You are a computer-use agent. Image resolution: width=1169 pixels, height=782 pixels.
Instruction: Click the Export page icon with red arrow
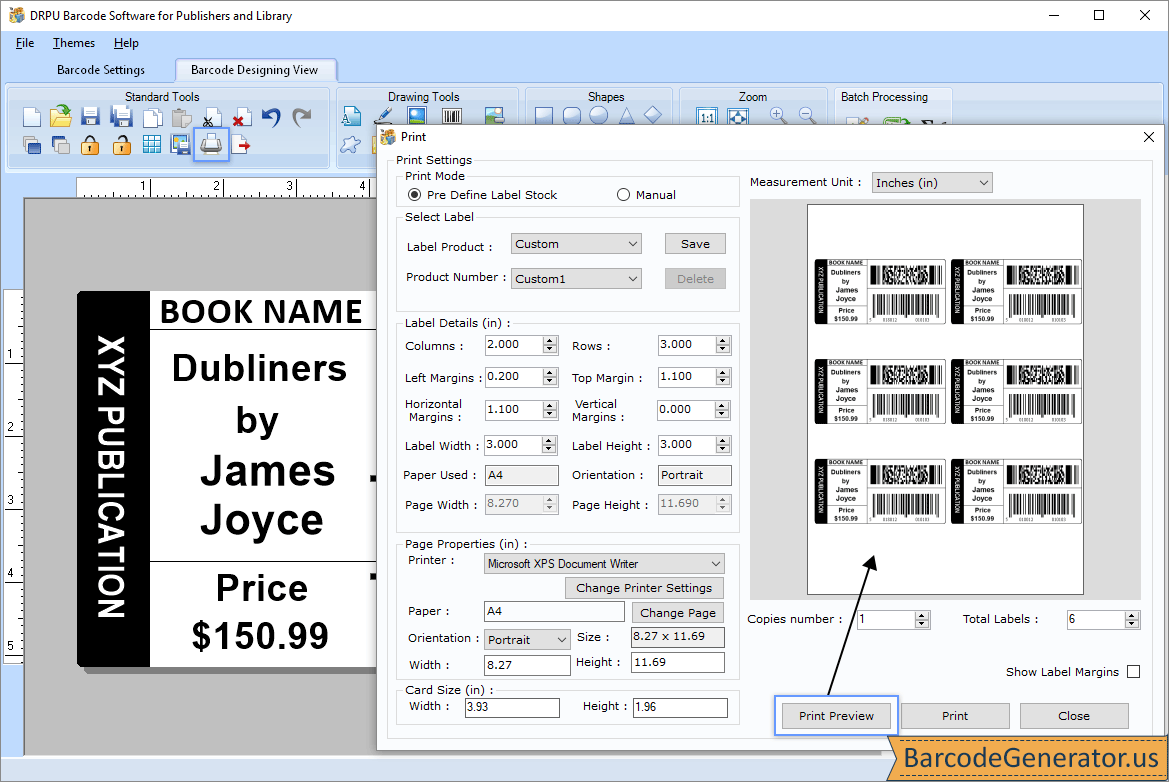[x=241, y=145]
